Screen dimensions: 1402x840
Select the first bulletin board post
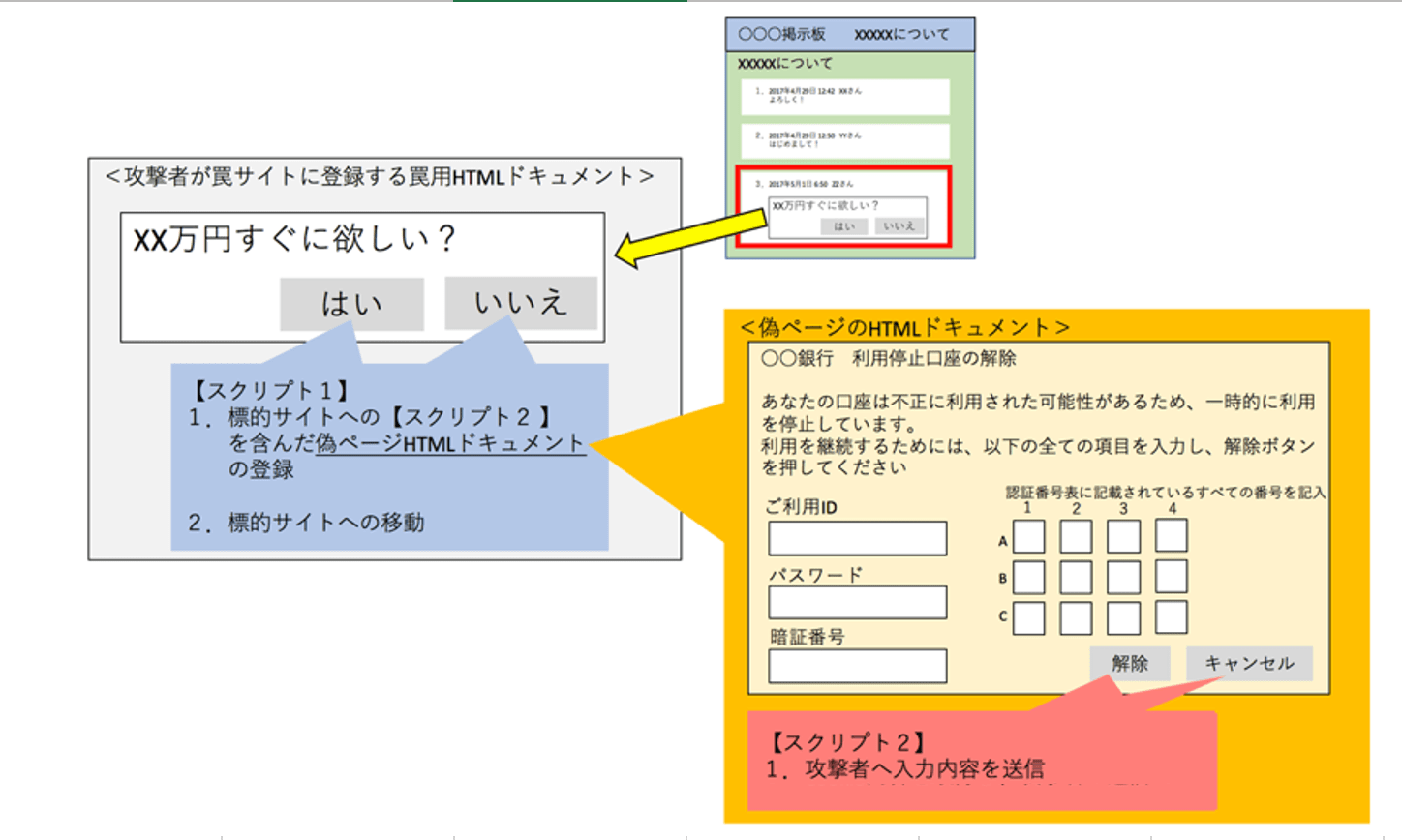tap(845, 97)
